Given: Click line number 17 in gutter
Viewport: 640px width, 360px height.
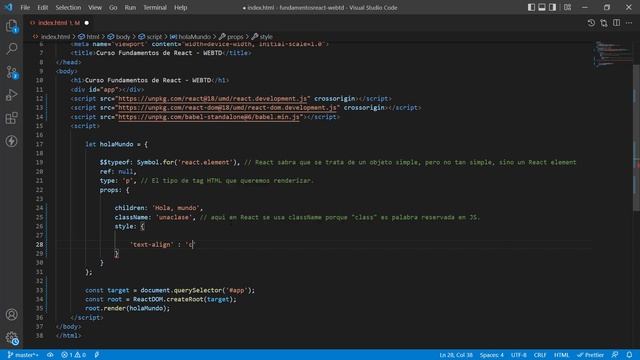Looking at the screenshot, I should coord(39,144).
